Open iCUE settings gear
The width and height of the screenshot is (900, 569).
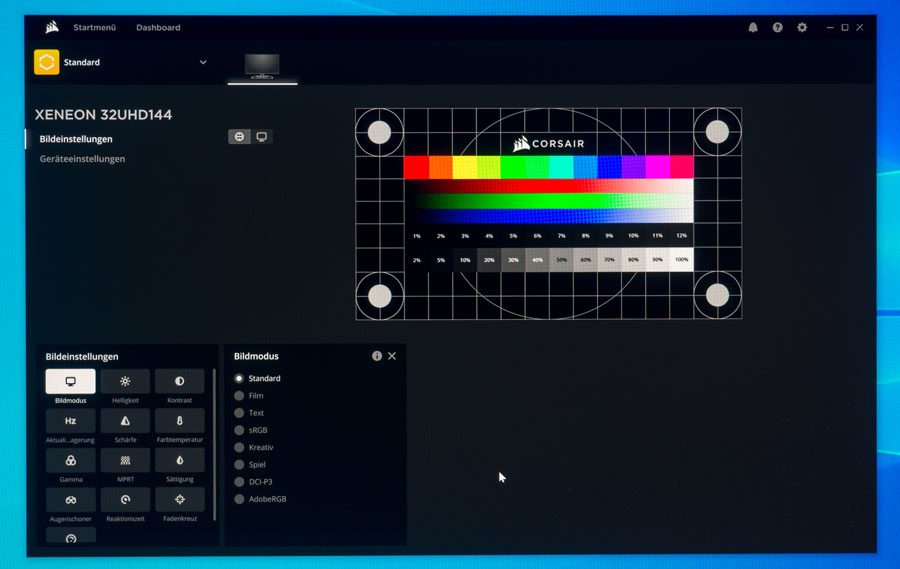click(x=802, y=28)
